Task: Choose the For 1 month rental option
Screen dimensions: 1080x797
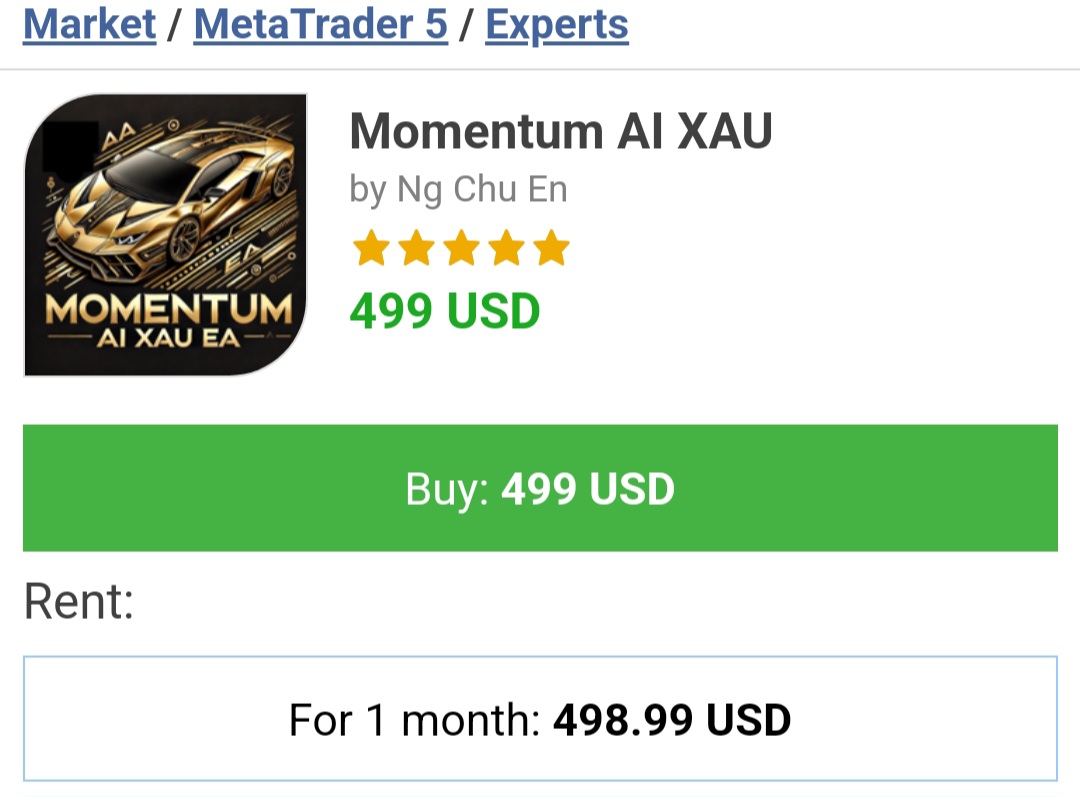Action: [x=540, y=719]
